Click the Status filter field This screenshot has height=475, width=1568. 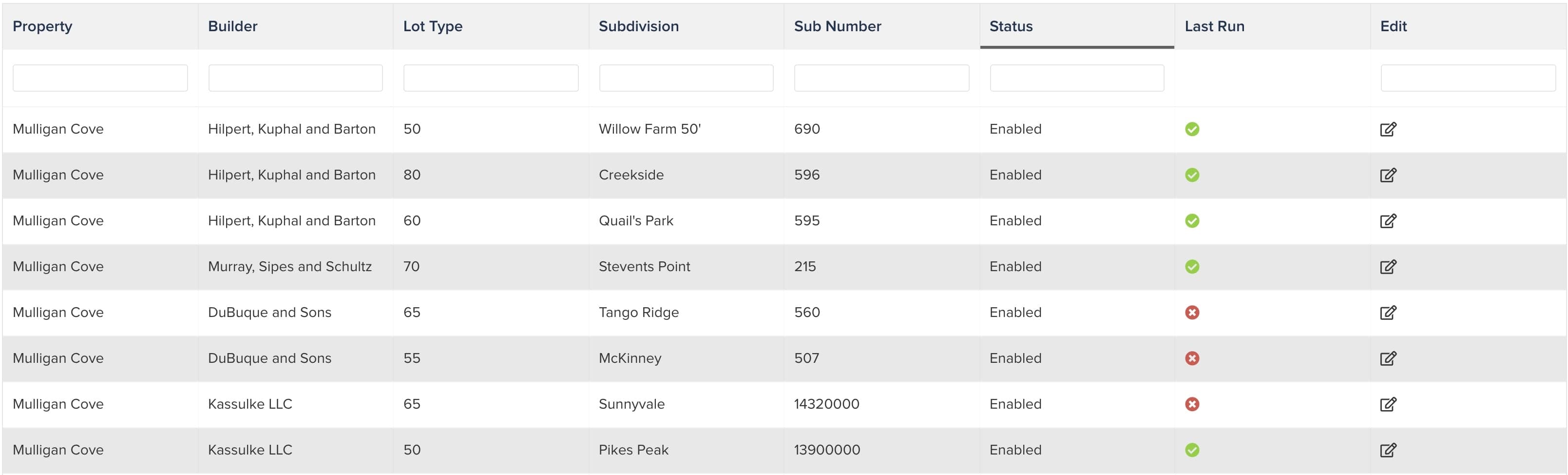tap(1076, 78)
